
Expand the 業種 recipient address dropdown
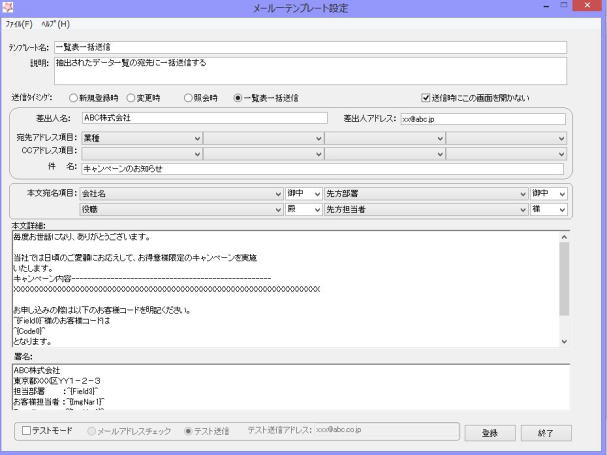click(x=197, y=138)
